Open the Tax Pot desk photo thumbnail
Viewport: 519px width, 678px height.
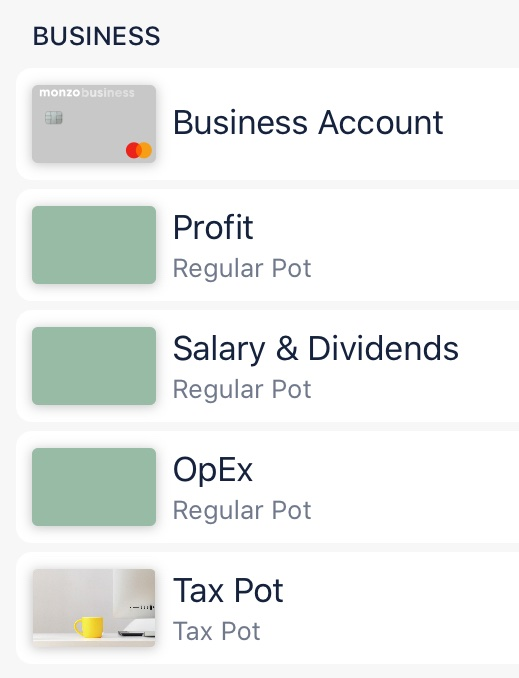click(x=94, y=608)
